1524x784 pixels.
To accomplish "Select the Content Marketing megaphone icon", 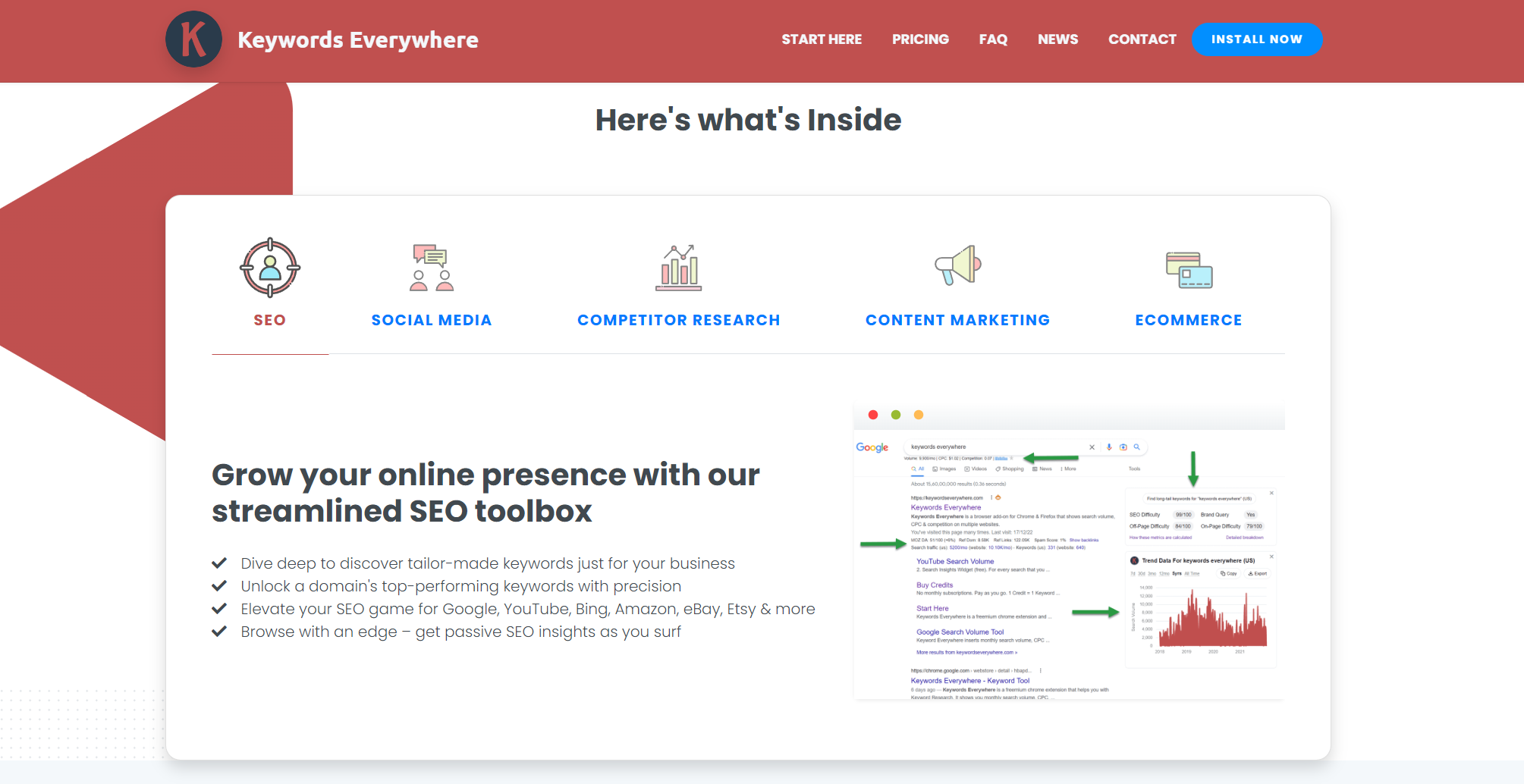I will click(958, 265).
